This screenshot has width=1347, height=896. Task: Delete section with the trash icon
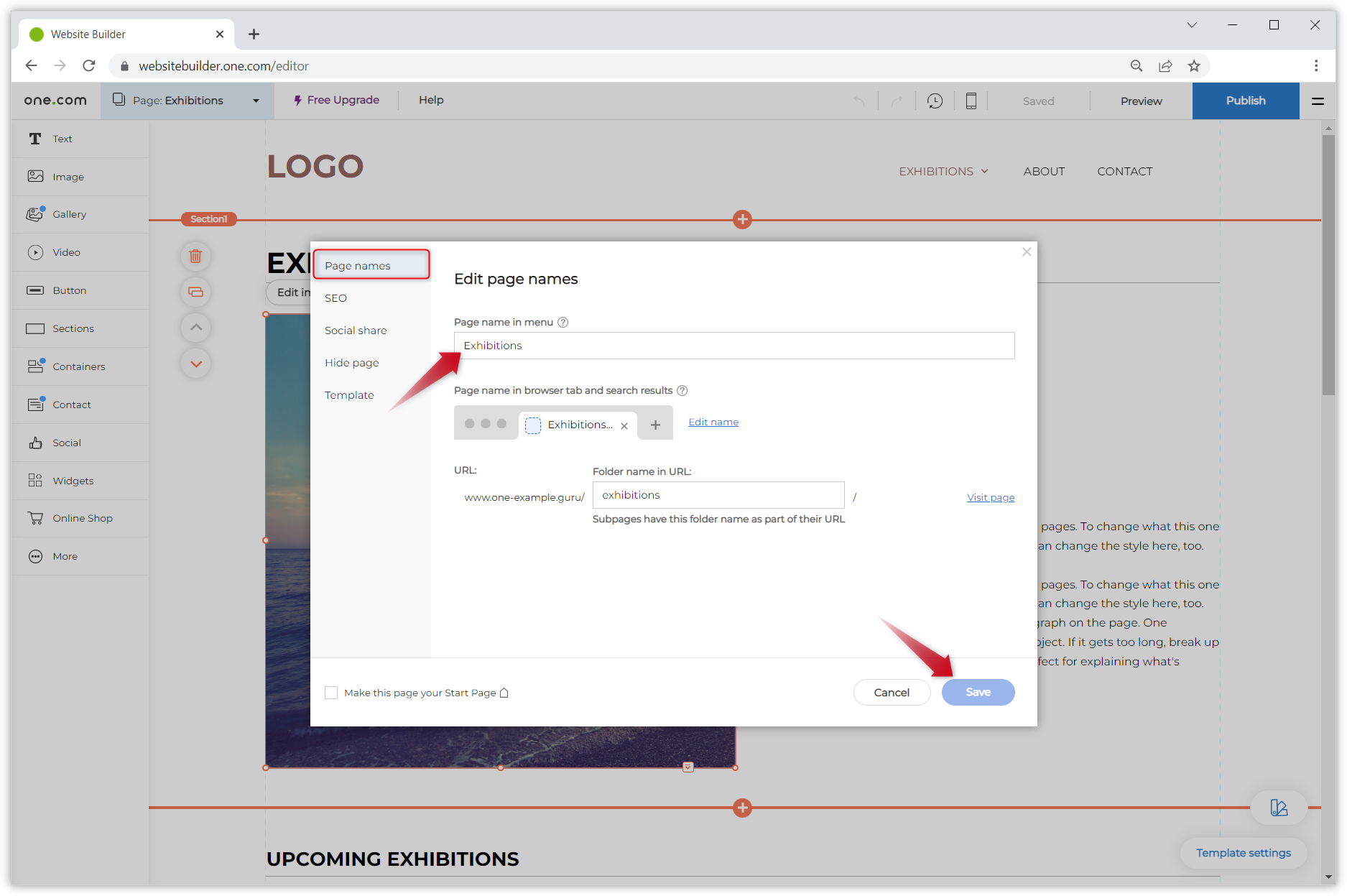tap(195, 256)
